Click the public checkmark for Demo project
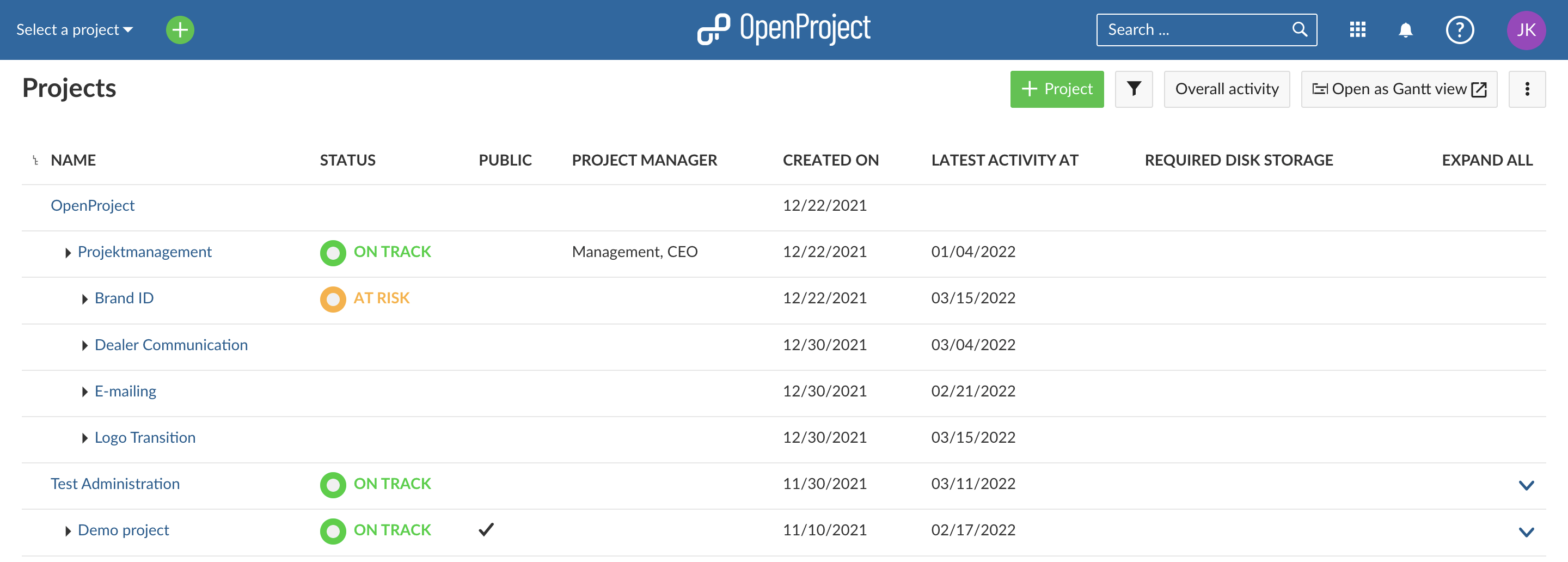 tap(486, 530)
